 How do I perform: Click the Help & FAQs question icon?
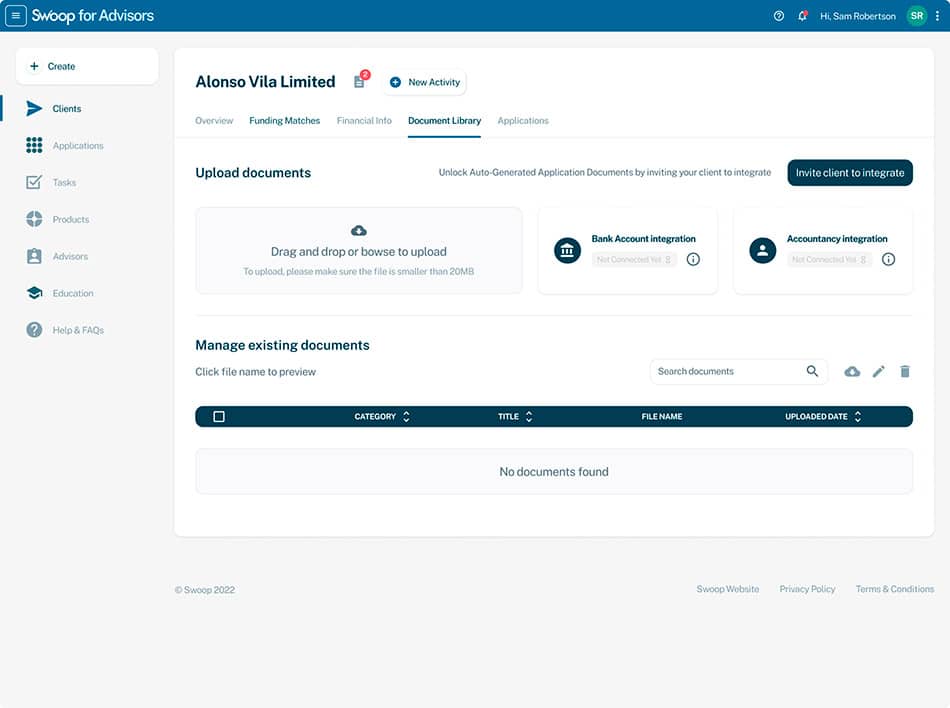[x=35, y=330]
